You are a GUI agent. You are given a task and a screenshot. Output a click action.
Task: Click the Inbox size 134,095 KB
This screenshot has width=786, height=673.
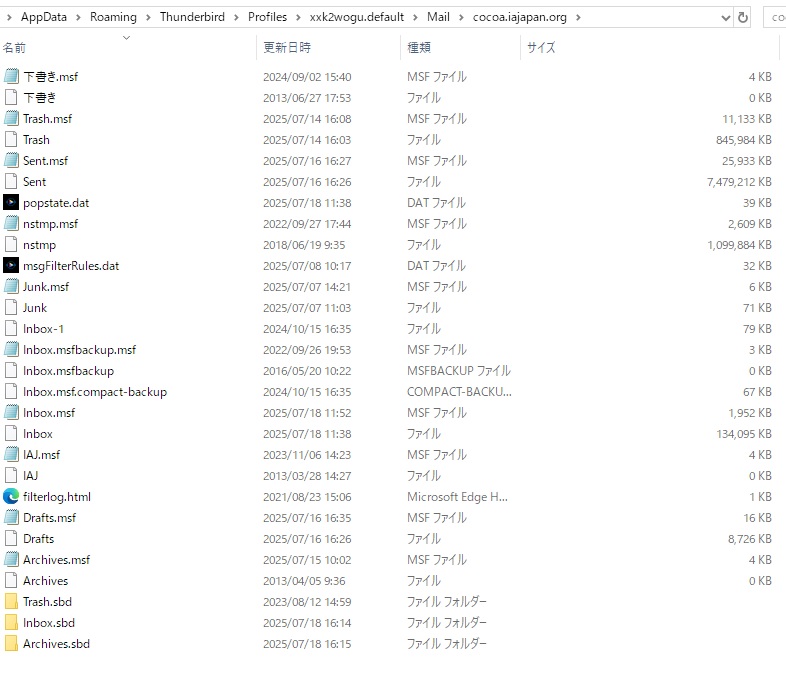pos(744,434)
